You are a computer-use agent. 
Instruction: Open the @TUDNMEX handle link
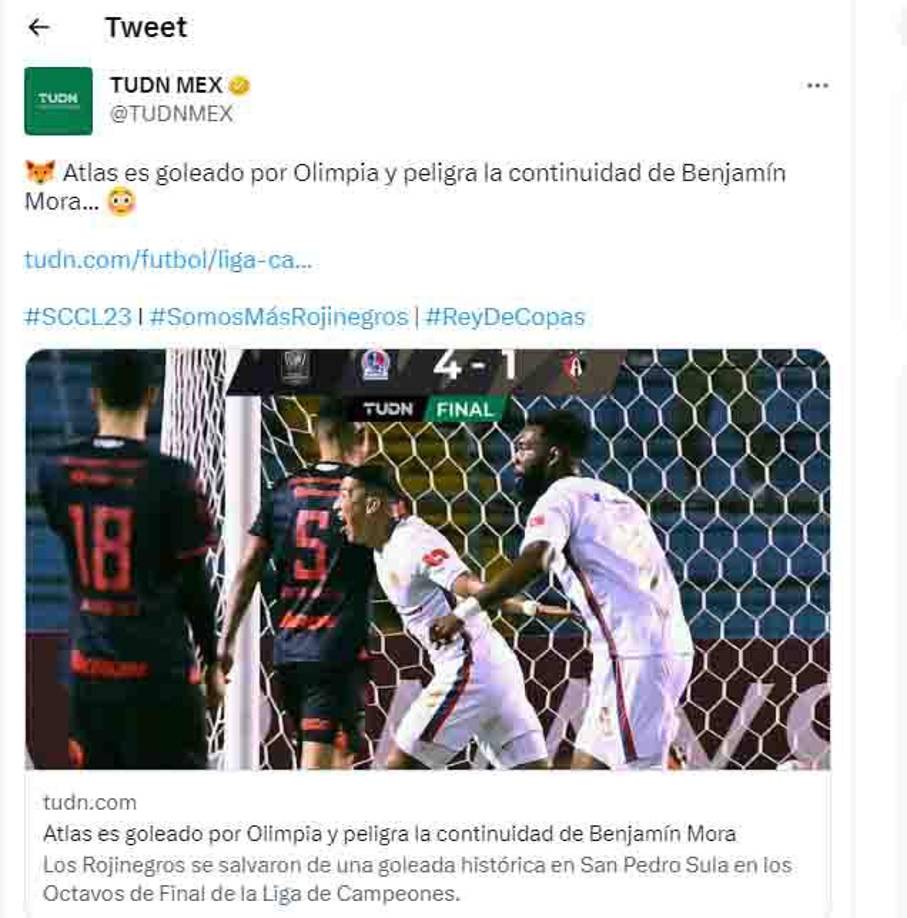coord(171,114)
